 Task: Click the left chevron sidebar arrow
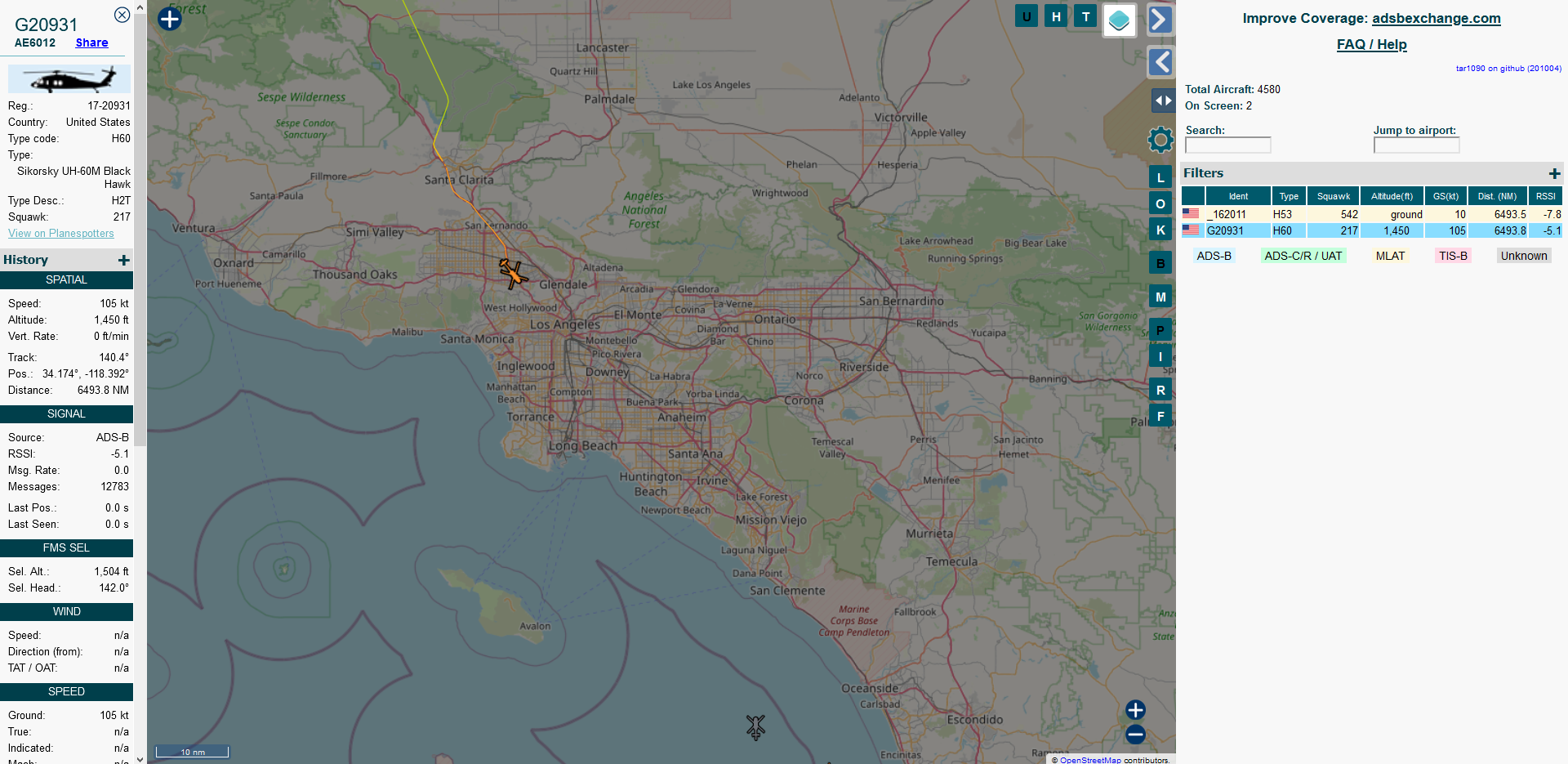[x=1160, y=62]
